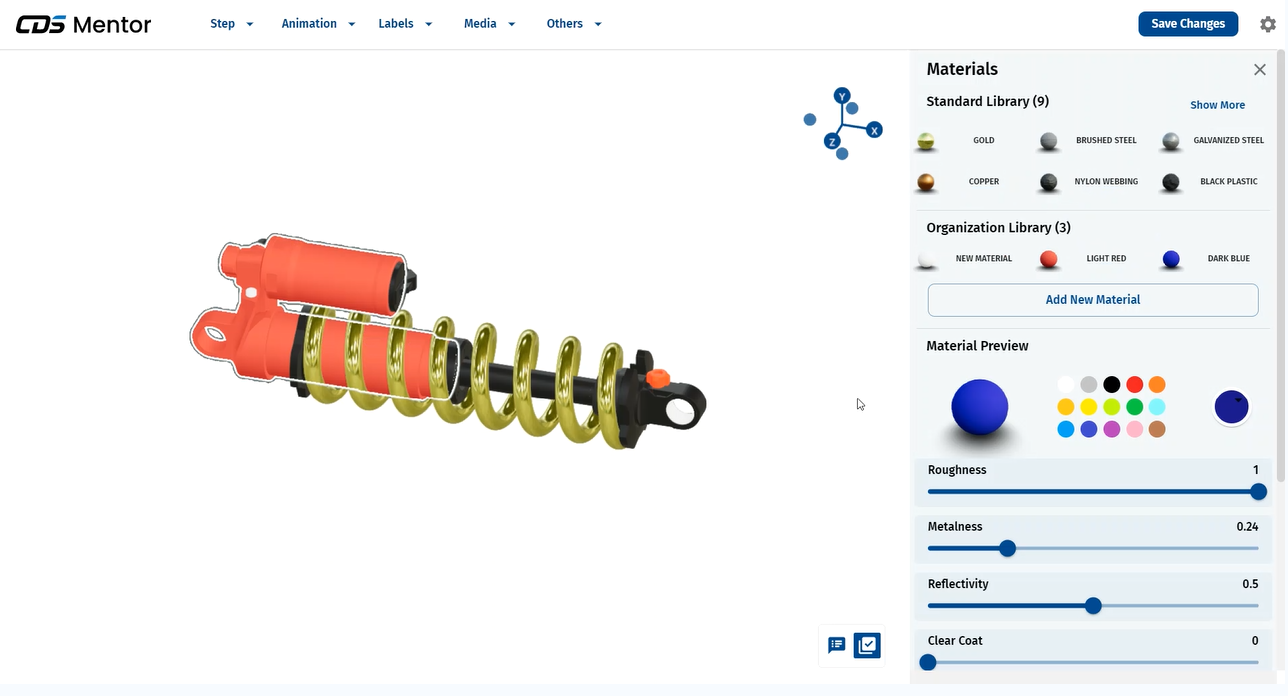Click the notes panel icon
This screenshot has width=1288, height=696.
837,645
